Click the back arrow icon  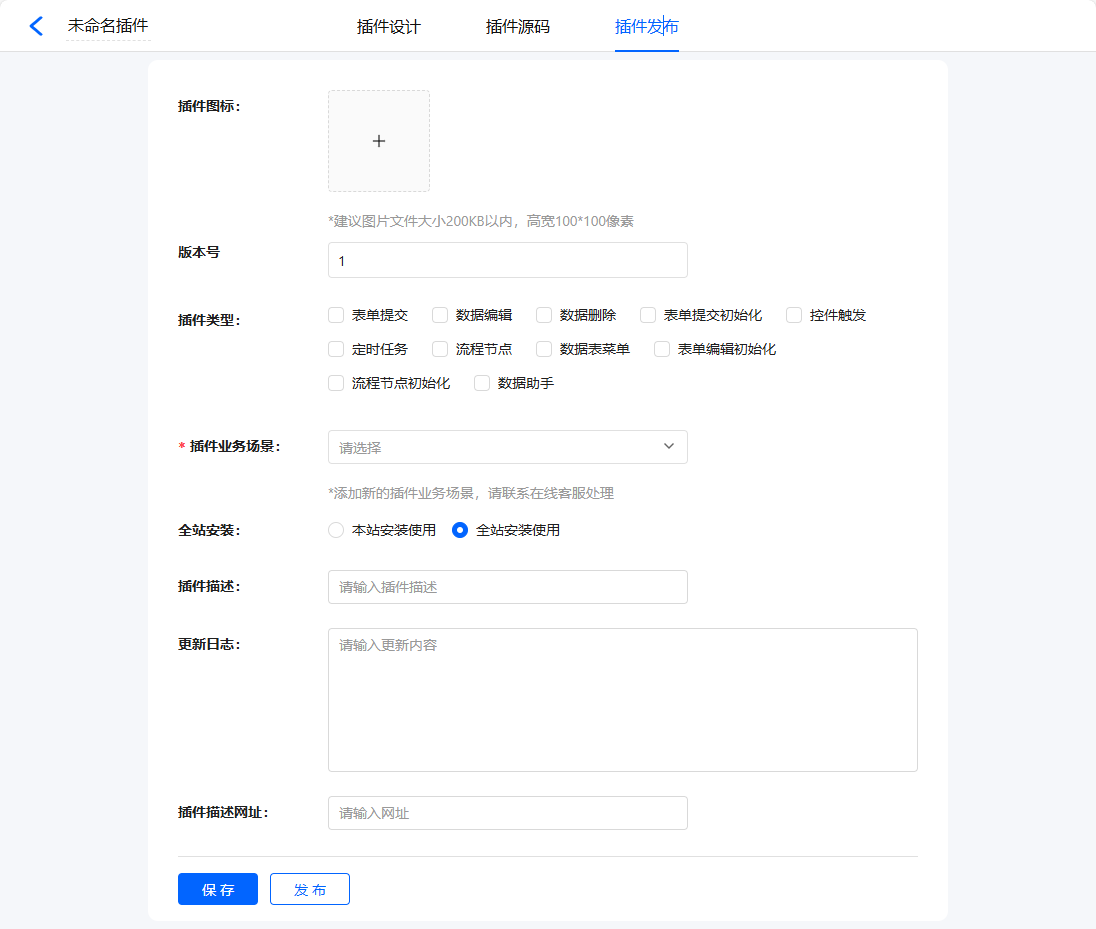(37, 26)
